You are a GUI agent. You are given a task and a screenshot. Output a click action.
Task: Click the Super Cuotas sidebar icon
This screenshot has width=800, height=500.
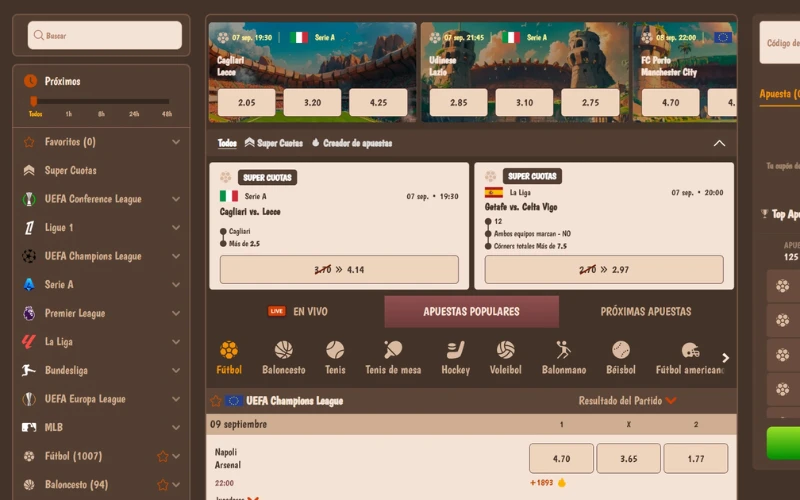pyautogui.click(x=29, y=170)
